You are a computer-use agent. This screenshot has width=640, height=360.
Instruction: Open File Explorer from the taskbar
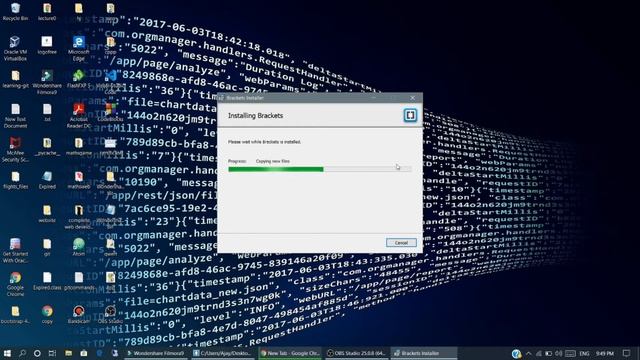[68, 353]
